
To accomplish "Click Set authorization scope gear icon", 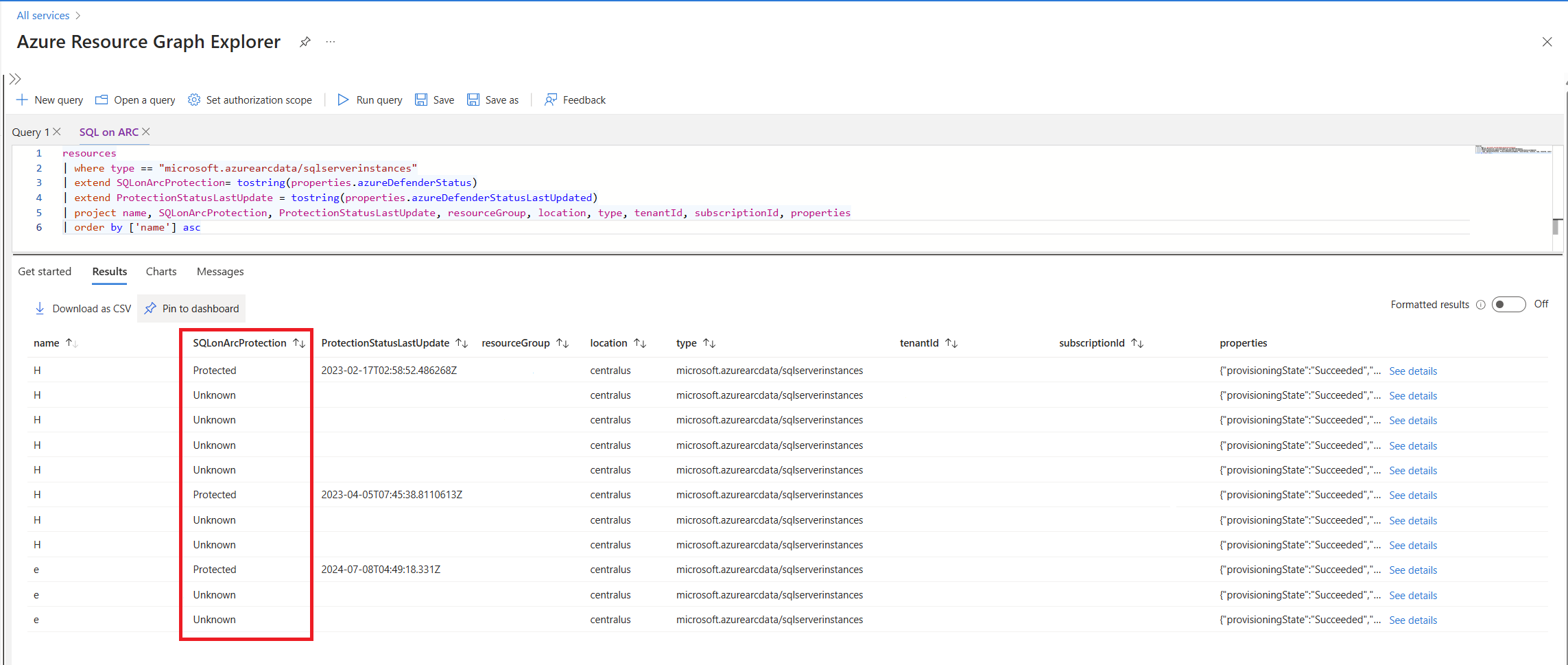I will (194, 100).
